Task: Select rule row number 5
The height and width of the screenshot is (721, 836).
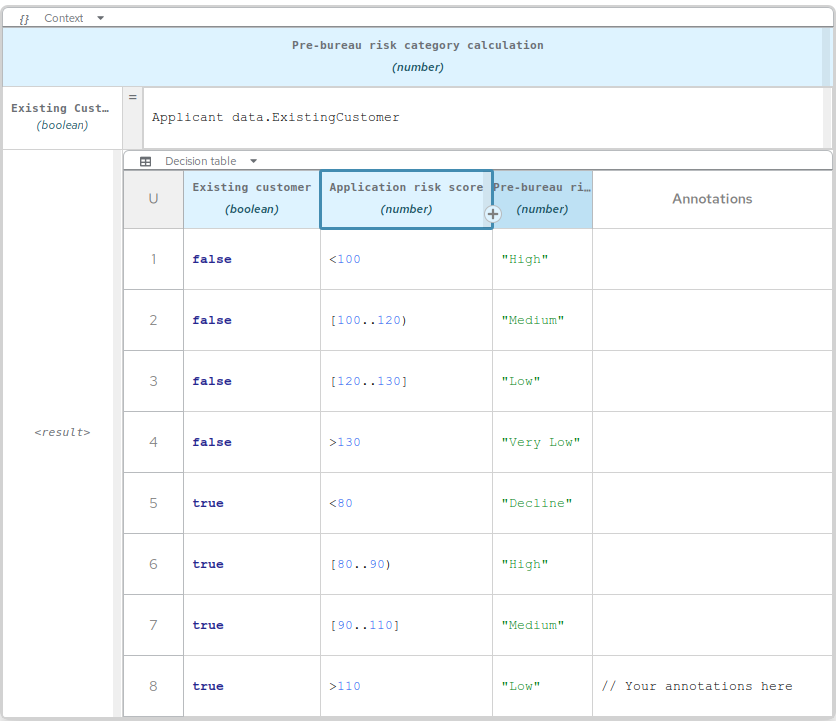Action: [154, 503]
